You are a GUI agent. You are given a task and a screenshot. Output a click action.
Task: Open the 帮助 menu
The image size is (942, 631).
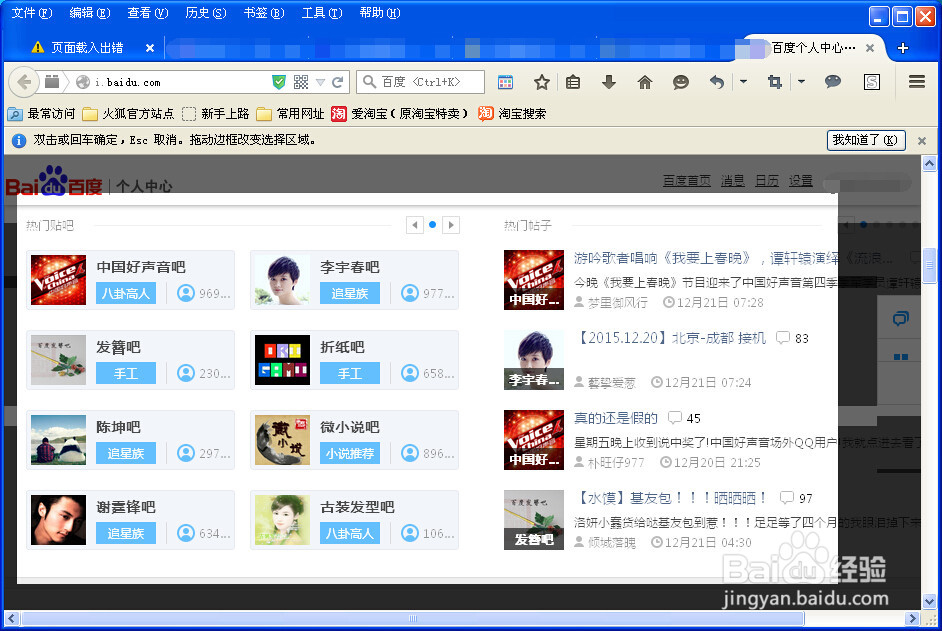pyautogui.click(x=380, y=13)
